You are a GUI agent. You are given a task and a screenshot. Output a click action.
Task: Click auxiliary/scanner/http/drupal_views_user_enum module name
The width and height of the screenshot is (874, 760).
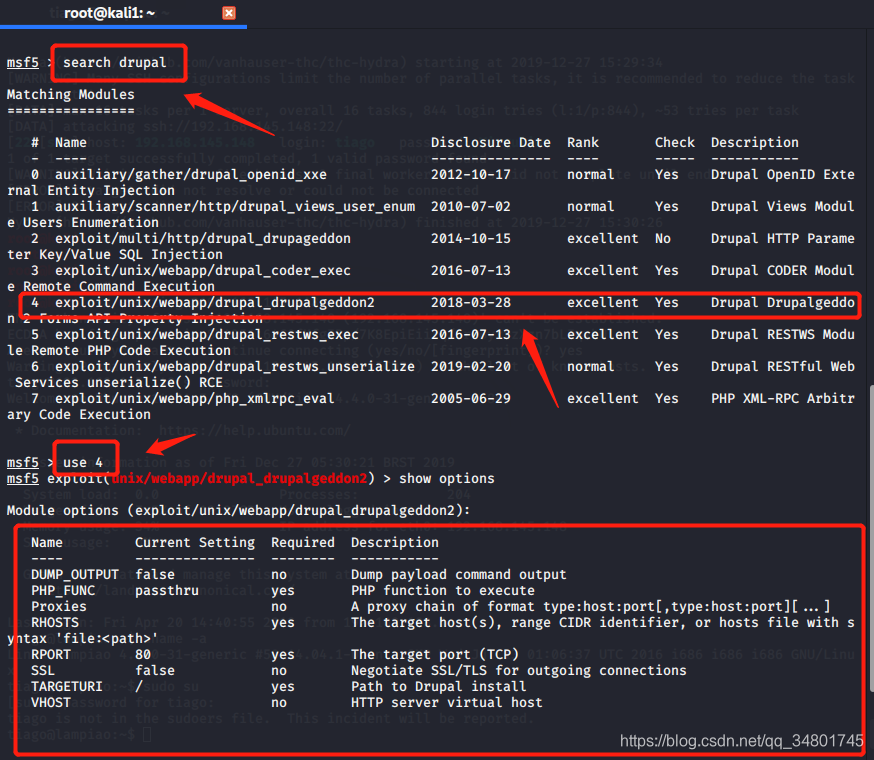[x=235, y=206]
